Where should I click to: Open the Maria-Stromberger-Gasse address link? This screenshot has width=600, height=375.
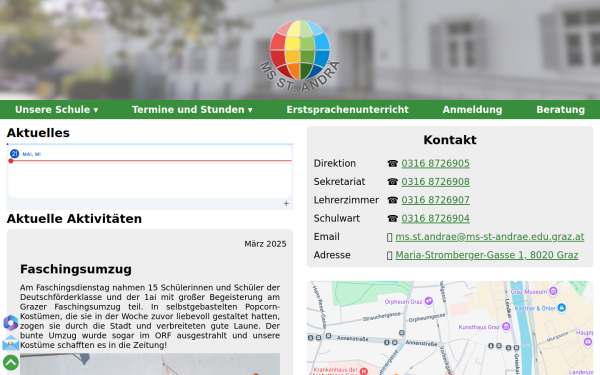coord(487,255)
